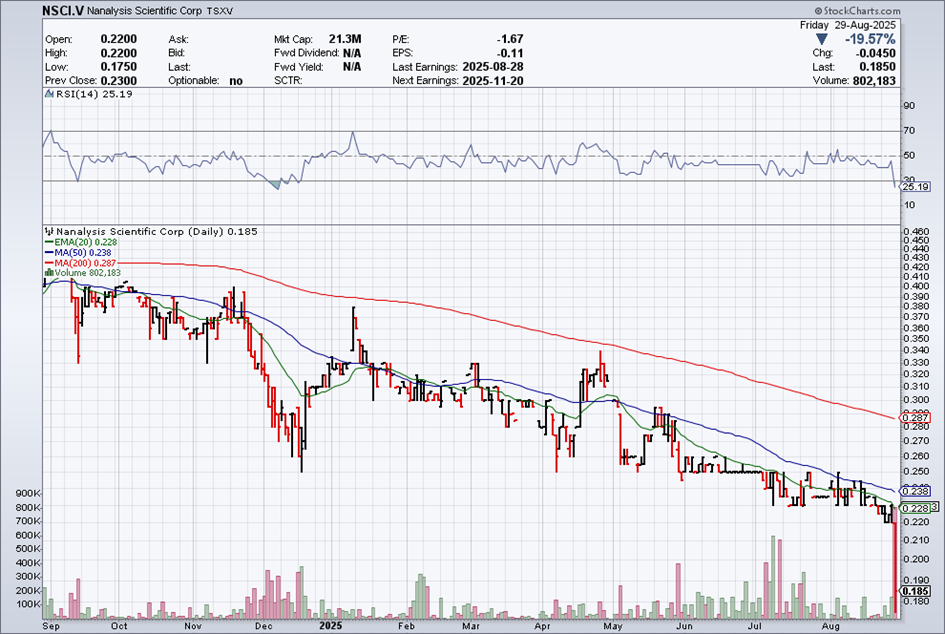Click the SCTR label
Viewport: 945px width, 634px height.
pos(288,81)
